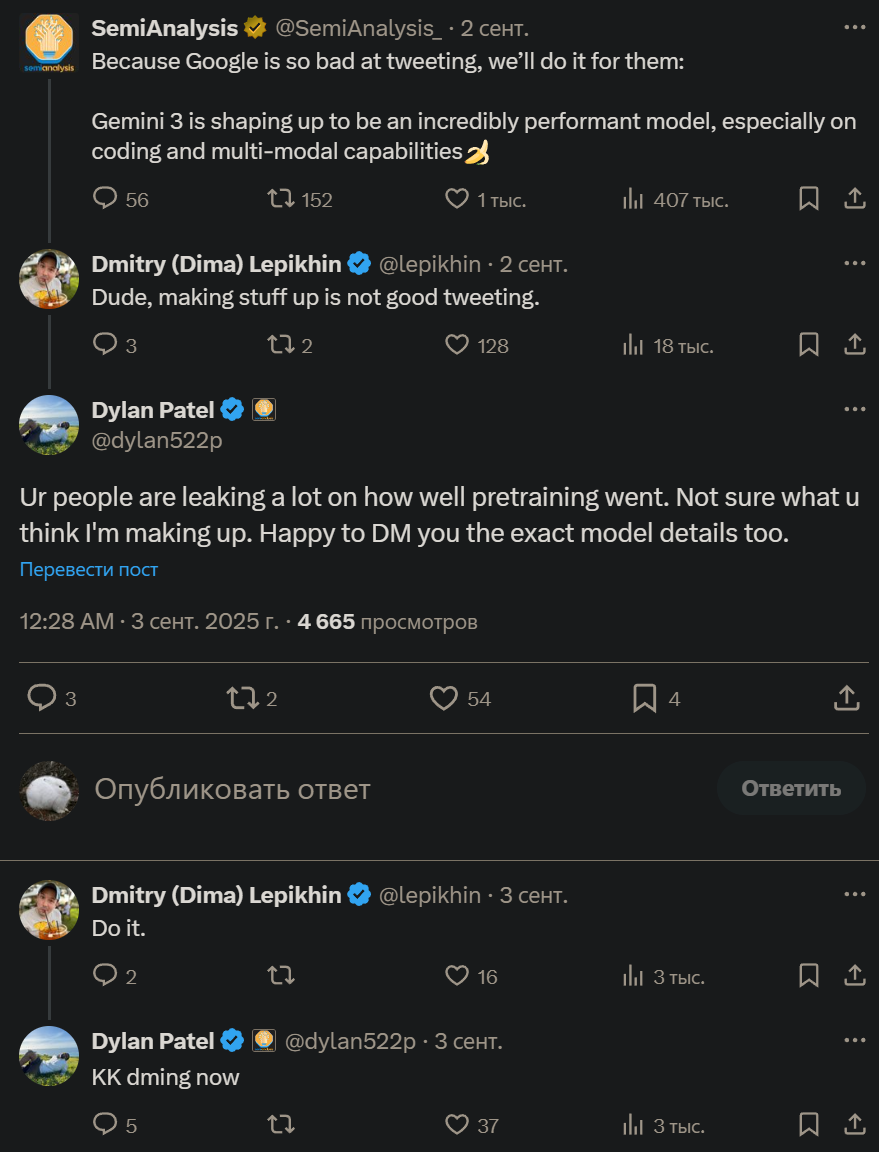The height and width of the screenshot is (1152, 879).
Task: Share the SemiAnalysis tweet
Action: pyautogui.click(x=854, y=199)
